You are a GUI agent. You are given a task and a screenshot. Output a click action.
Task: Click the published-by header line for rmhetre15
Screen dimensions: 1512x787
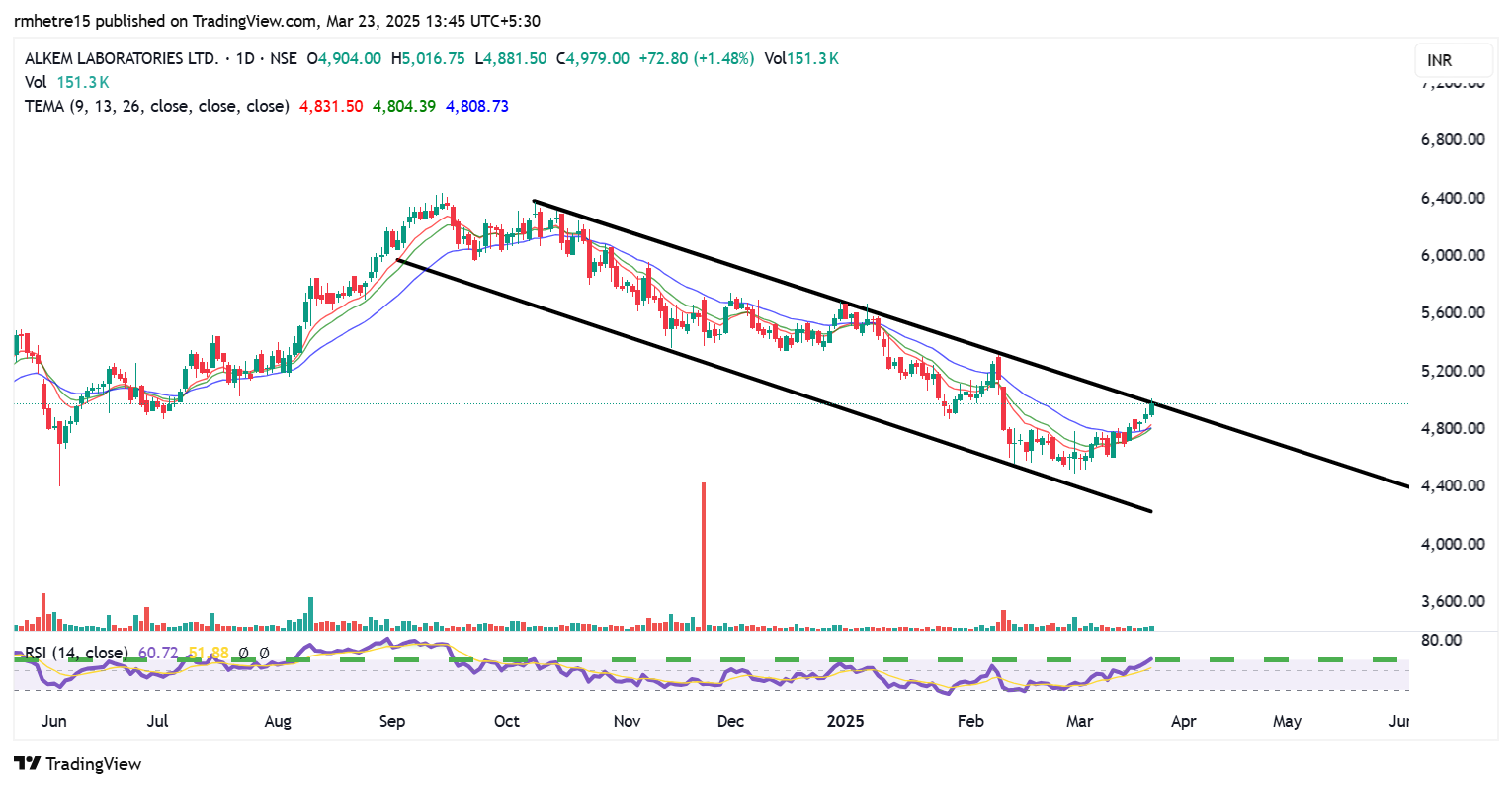[x=277, y=21]
